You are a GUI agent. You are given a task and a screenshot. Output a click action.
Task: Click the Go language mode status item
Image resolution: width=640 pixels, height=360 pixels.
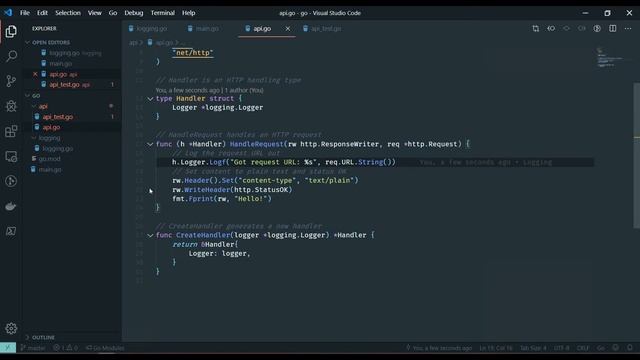point(601,348)
